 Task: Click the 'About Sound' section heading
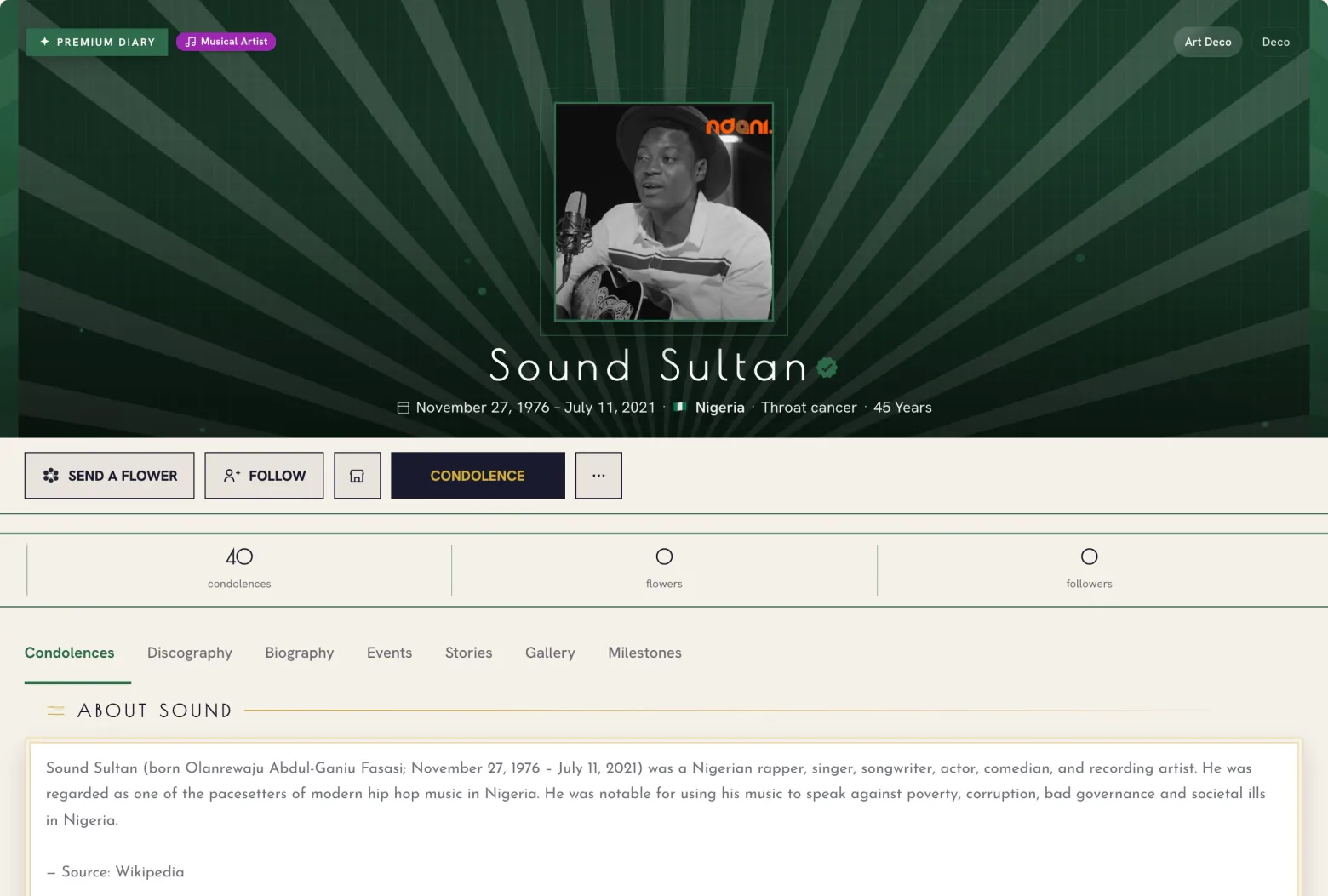[155, 711]
